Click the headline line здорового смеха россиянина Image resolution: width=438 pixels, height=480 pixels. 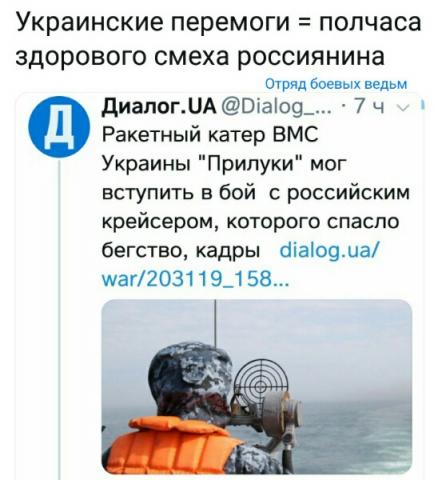point(200,55)
